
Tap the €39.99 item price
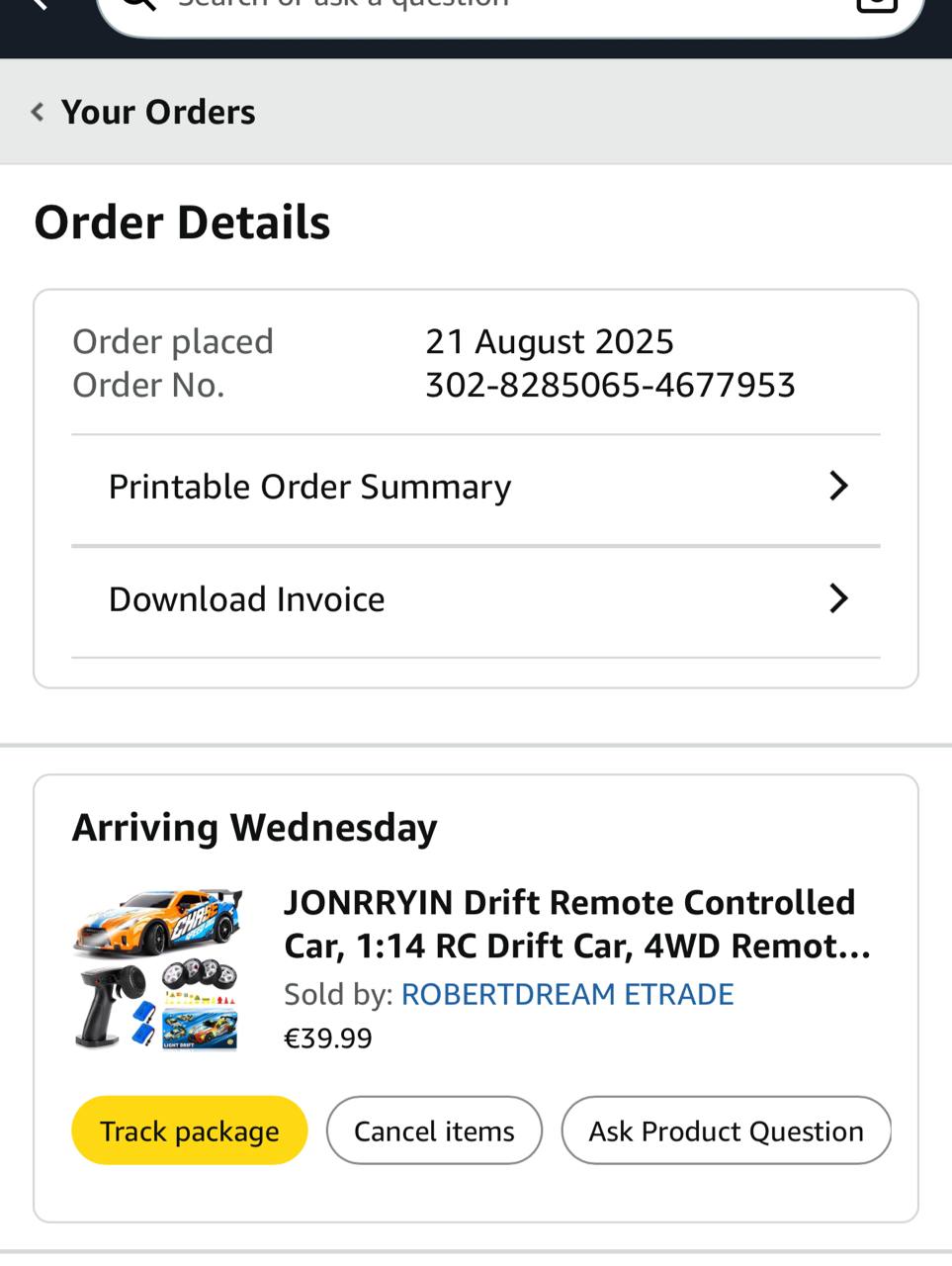click(x=328, y=1039)
